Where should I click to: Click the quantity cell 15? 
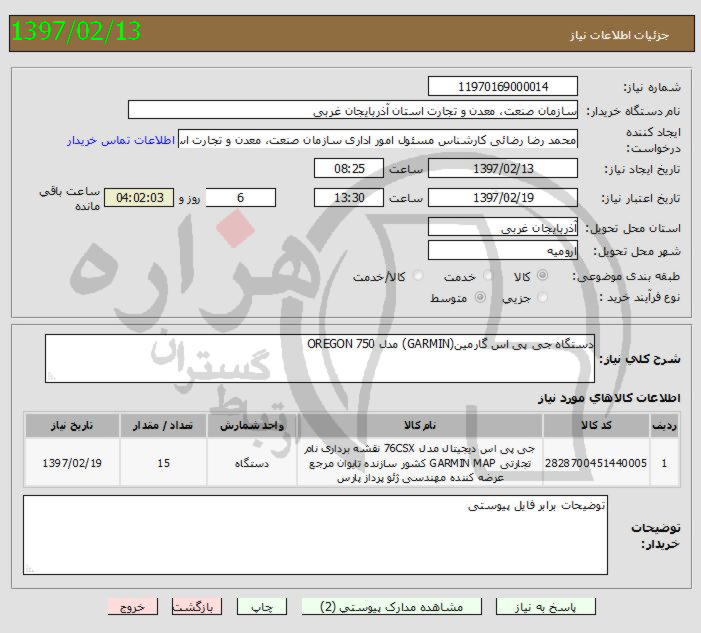point(163,463)
